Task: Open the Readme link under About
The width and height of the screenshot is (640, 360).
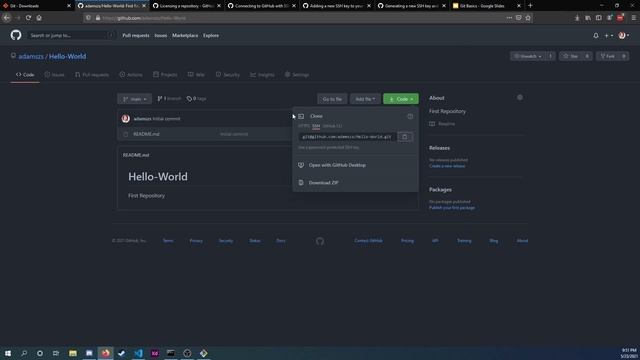Action: (x=442, y=124)
